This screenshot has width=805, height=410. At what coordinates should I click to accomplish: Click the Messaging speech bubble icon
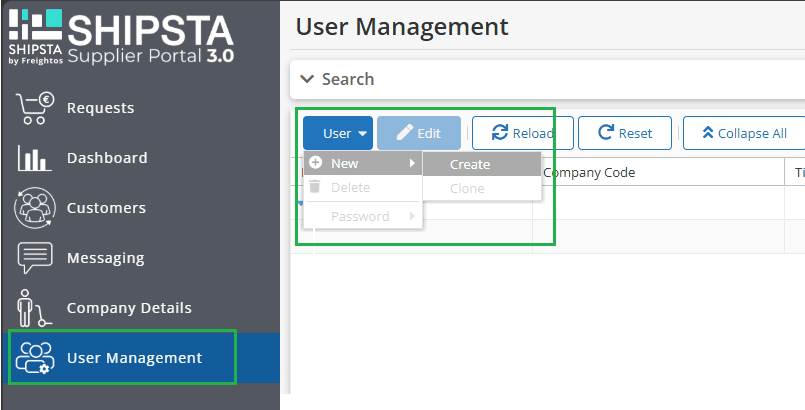click(34, 258)
